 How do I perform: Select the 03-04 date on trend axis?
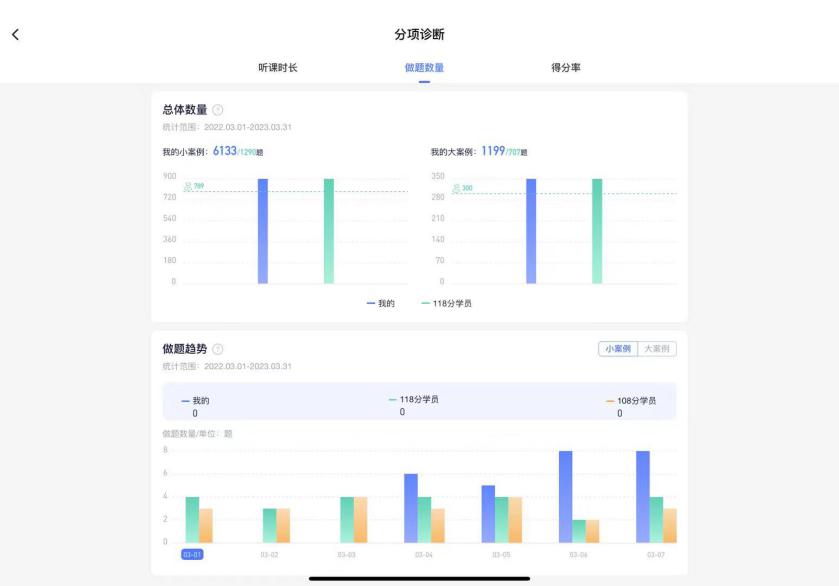(x=424, y=555)
